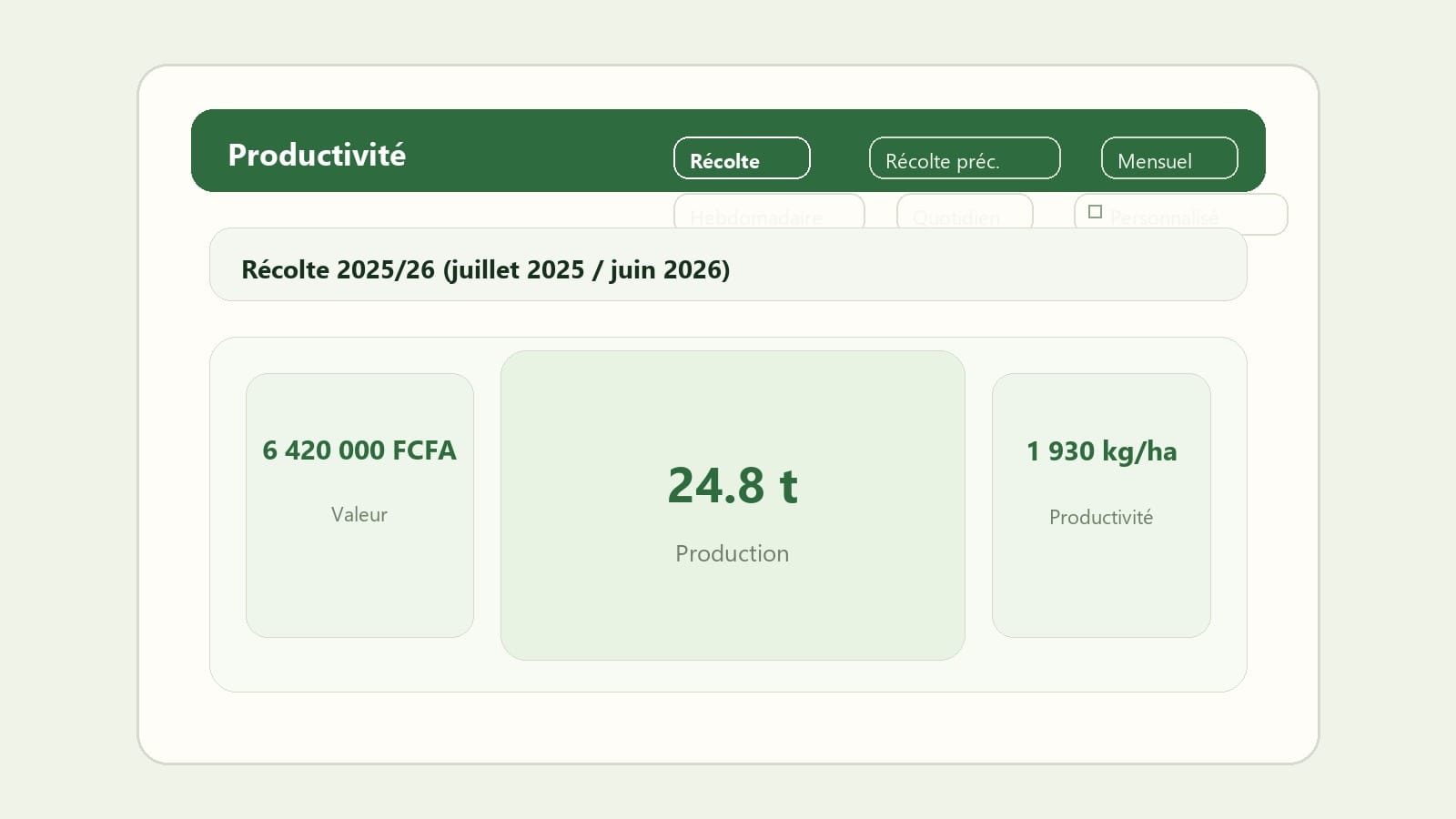Click the 1 930 kg/ha figure

(1101, 451)
